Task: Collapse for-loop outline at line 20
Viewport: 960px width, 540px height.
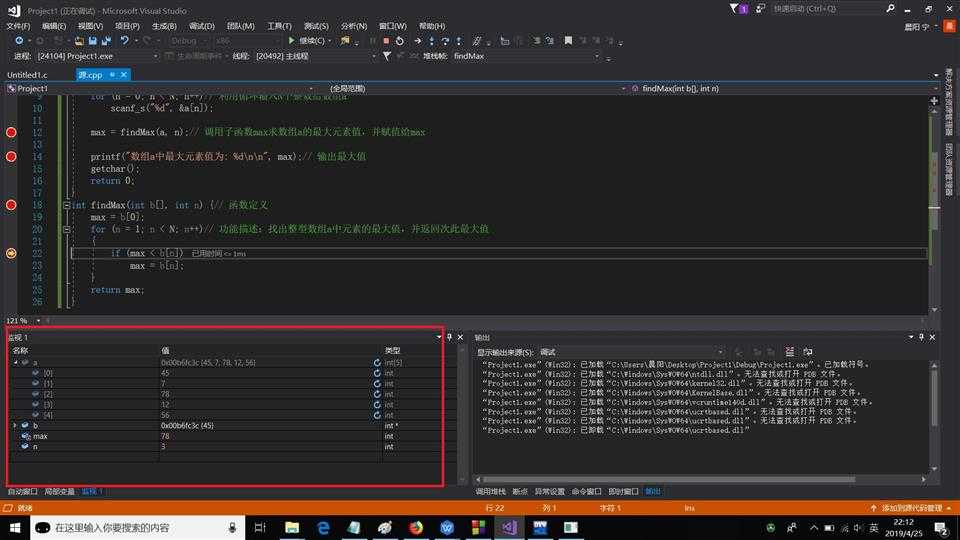Action: click(x=66, y=230)
